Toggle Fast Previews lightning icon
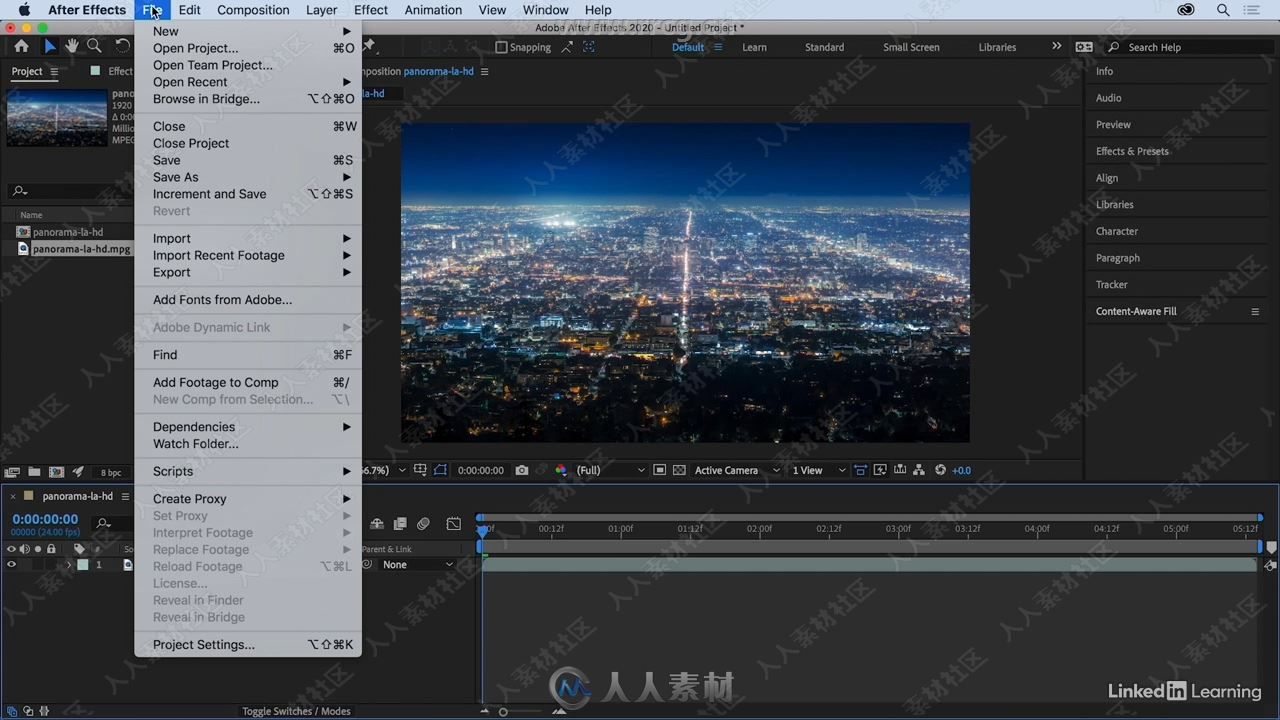The image size is (1280, 720). 880,470
